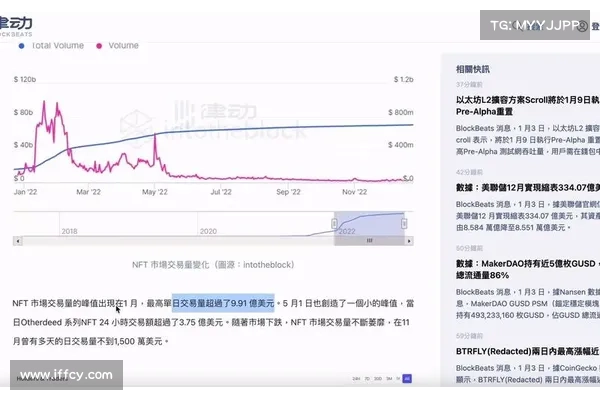This screenshot has height=400, width=600.
Task: Click the May '22 volume spike on the chart
Action: pyautogui.click(x=155, y=136)
